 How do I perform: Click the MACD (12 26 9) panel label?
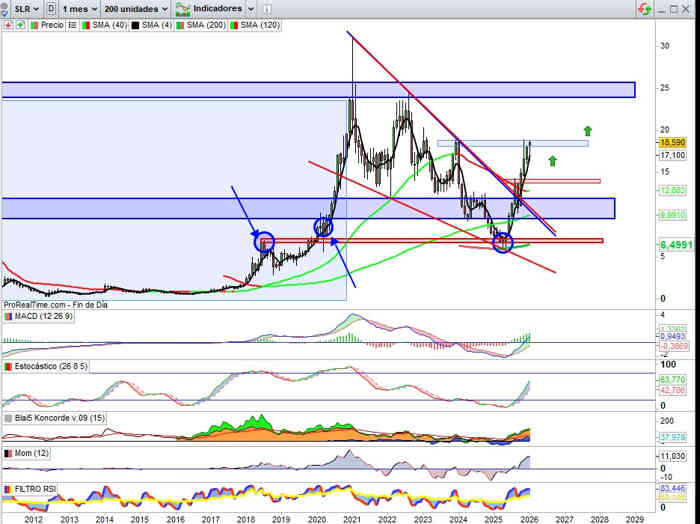pos(39,316)
